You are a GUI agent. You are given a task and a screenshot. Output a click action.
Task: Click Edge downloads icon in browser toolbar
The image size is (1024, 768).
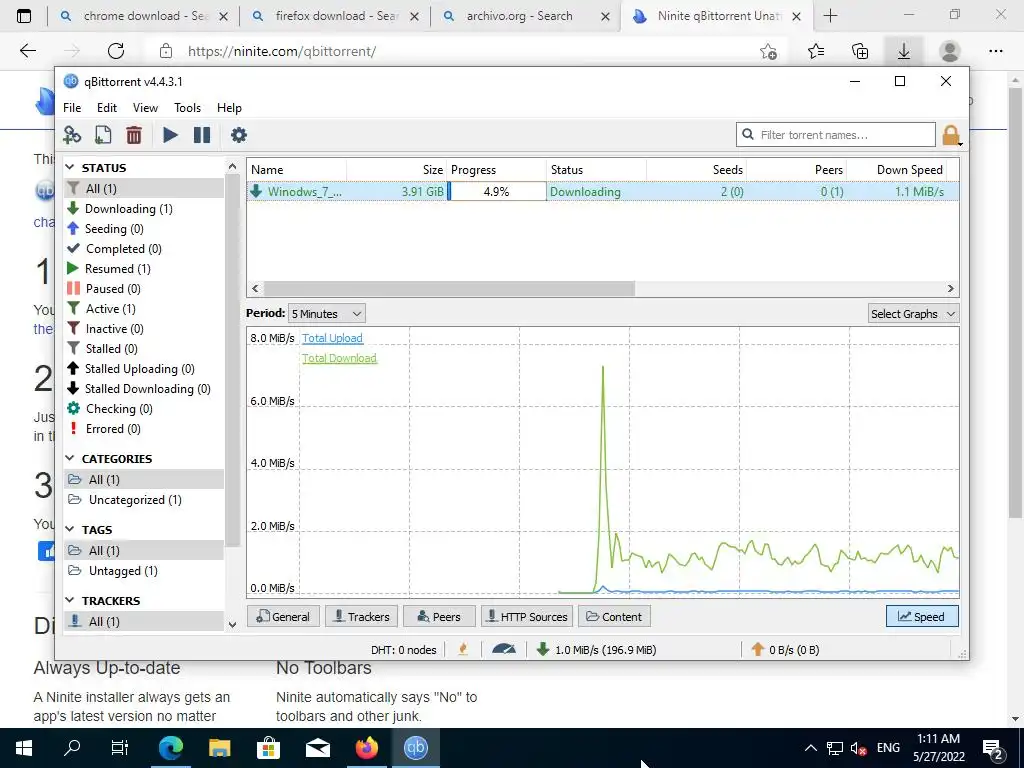pos(903,51)
